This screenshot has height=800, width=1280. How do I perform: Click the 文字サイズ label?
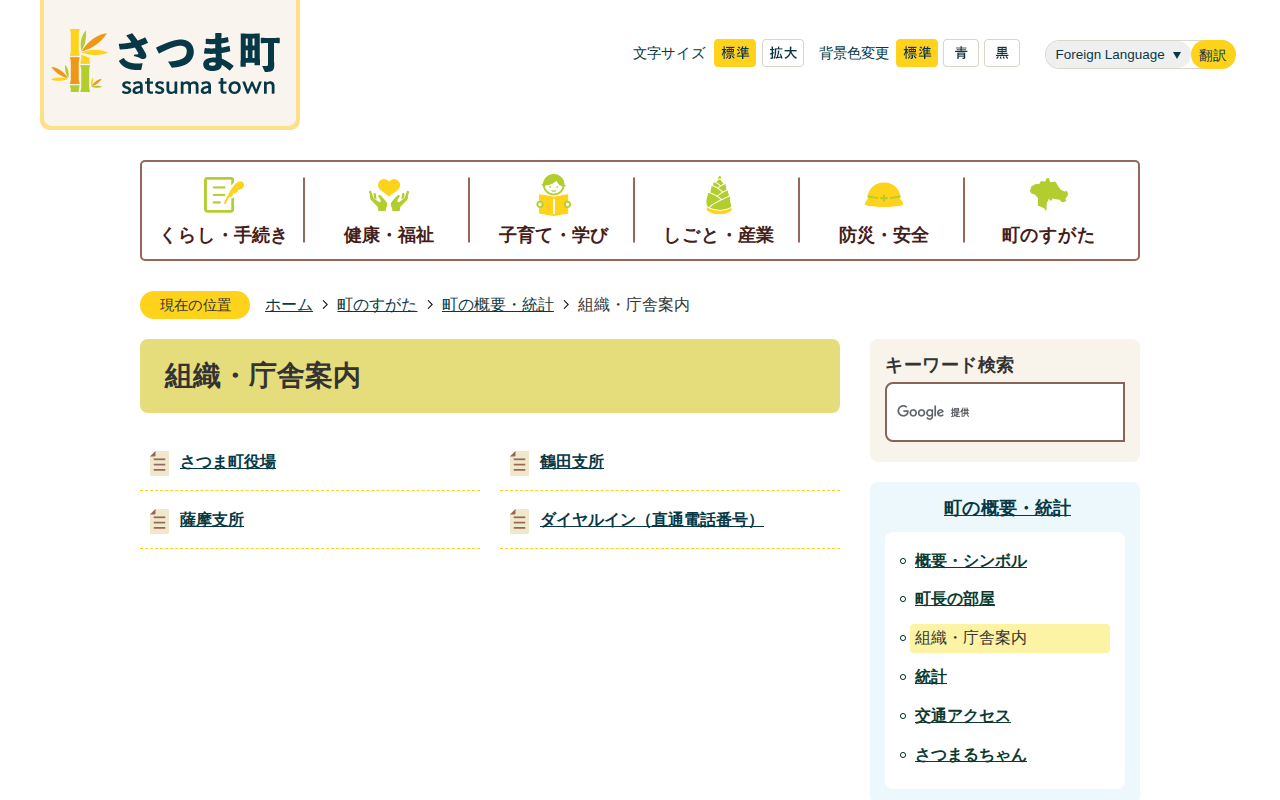[x=669, y=53]
